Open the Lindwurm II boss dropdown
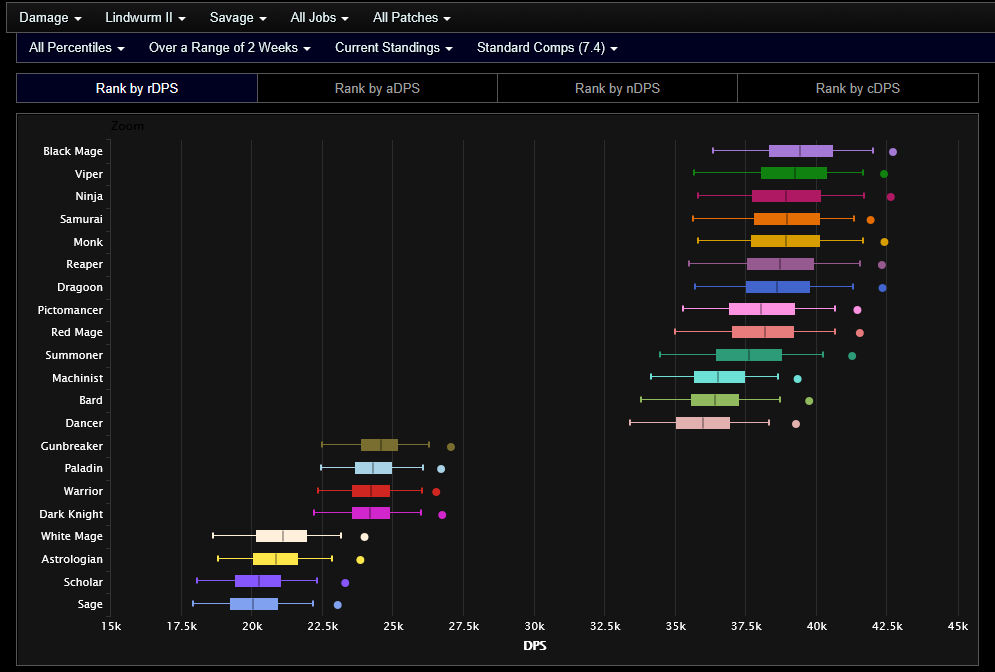The image size is (995, 672). [145, 18]
